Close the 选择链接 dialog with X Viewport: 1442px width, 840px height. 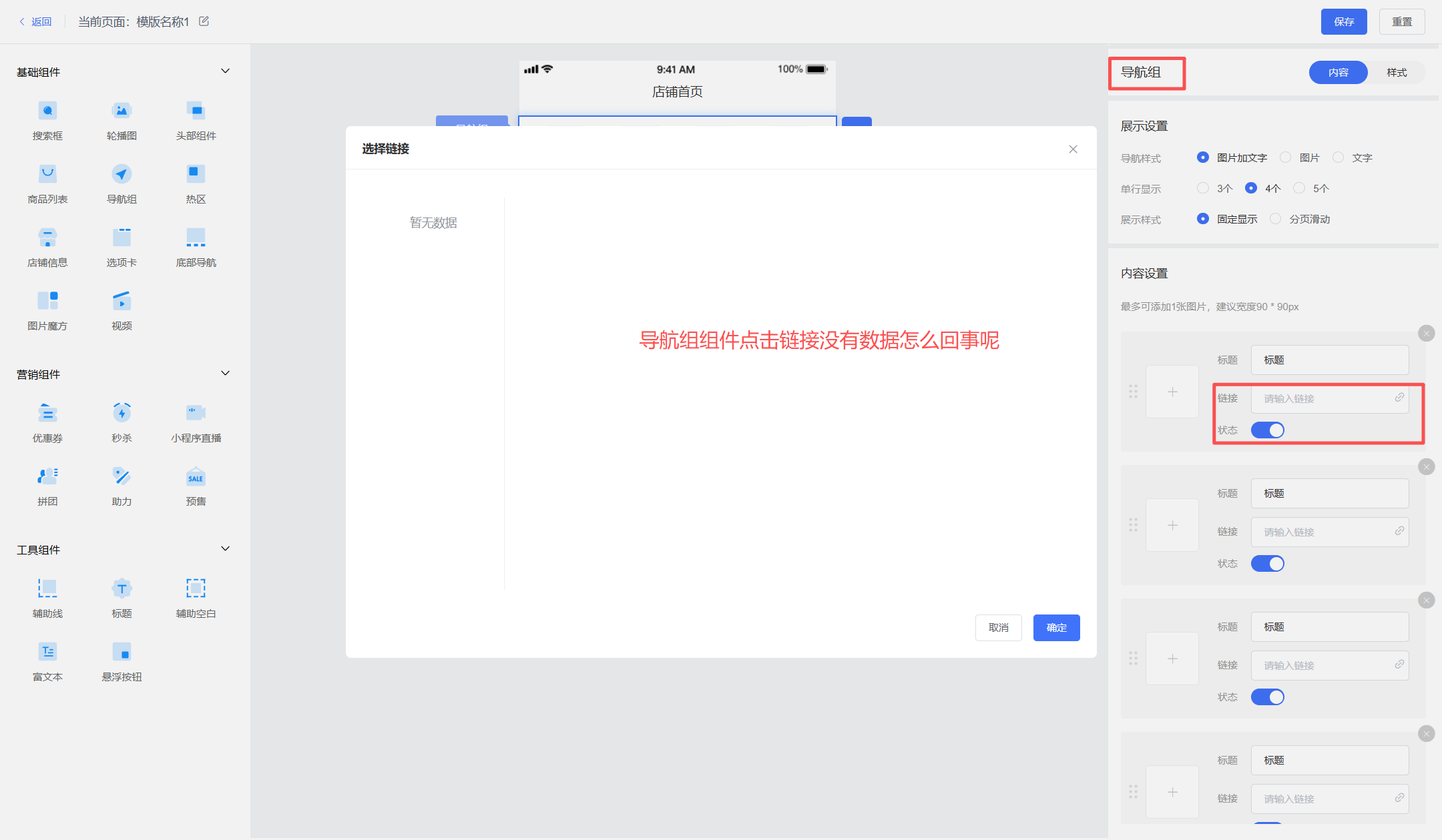[x=1073, y=149]
